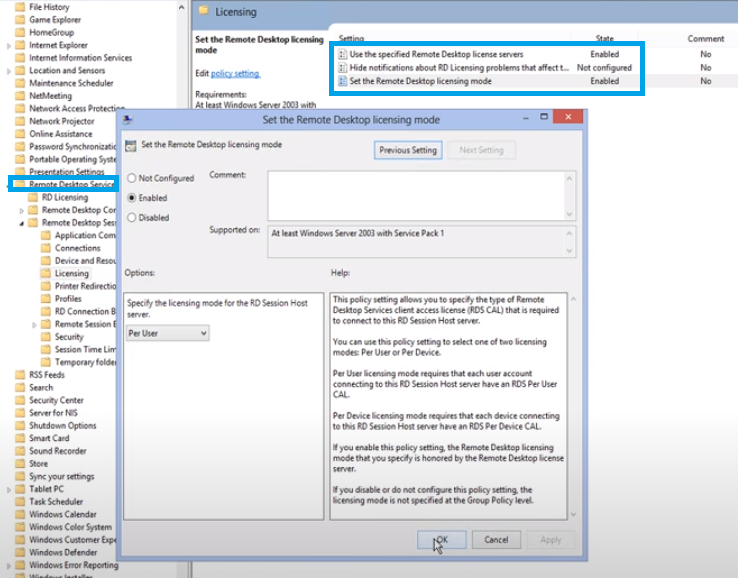This screenshot has height=578, width=738.
Task: Click the Setting column header
Action: click(x=351, y=39)
